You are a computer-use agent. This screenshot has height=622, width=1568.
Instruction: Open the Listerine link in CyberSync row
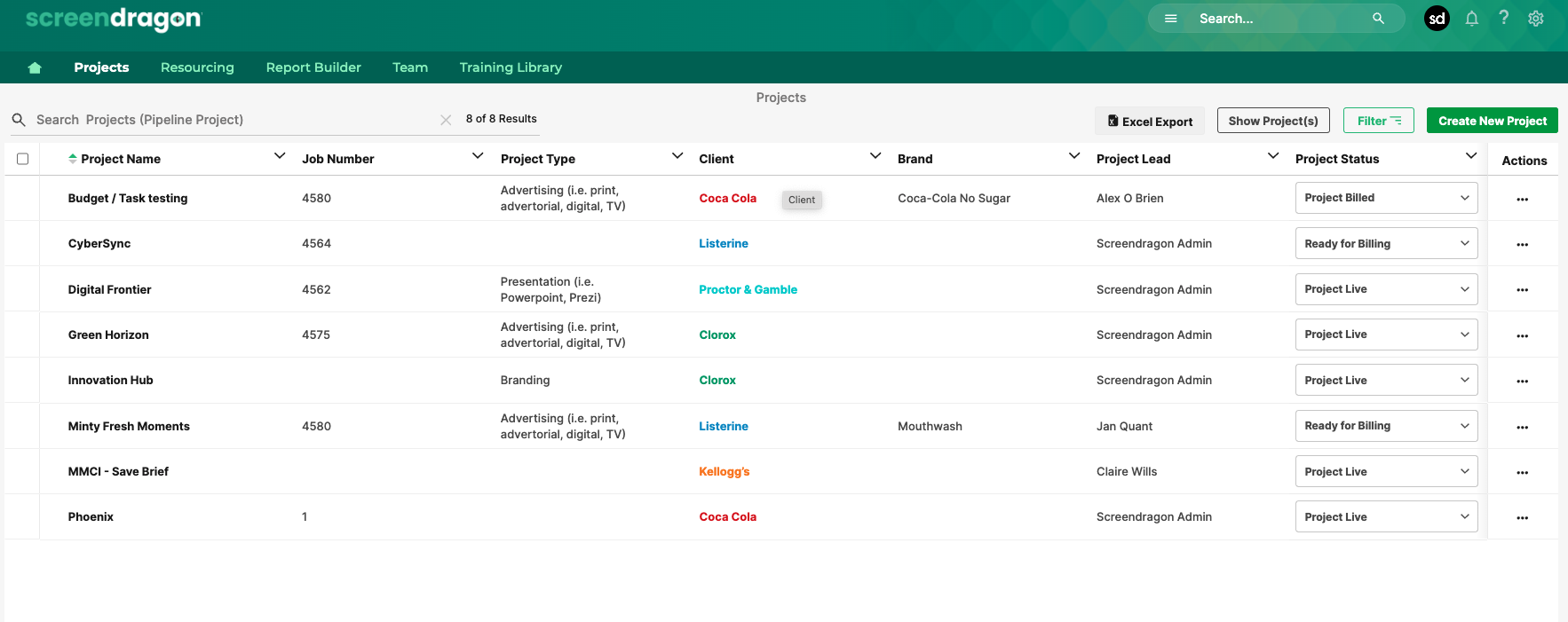pos(723,244)
